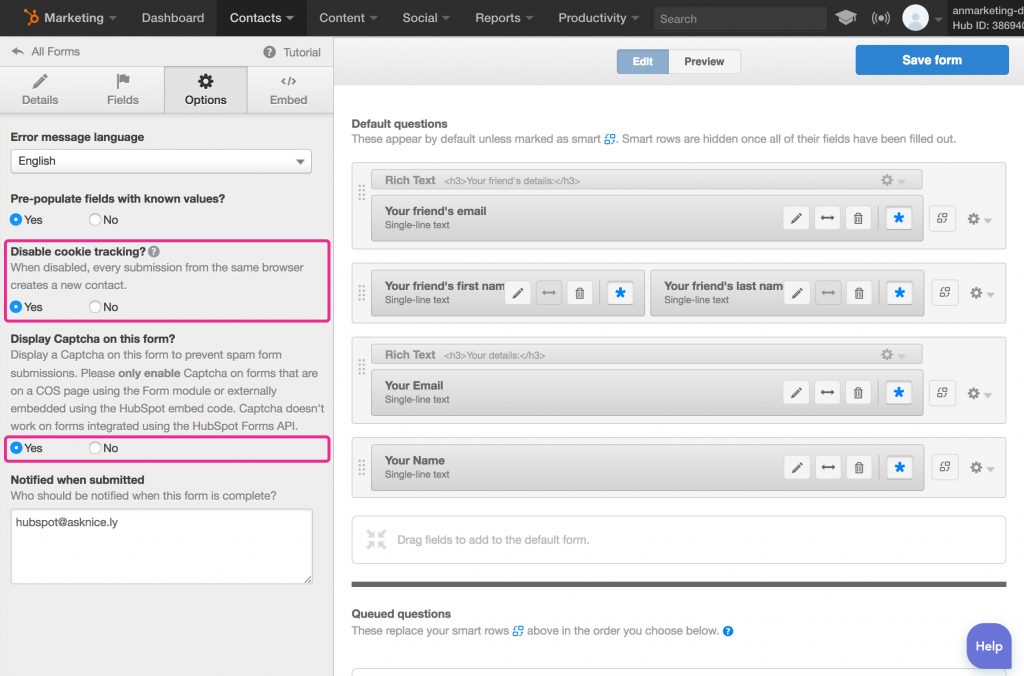Viewport: 1024px width, 676px height.
Task: Open the Reports menu
Action: 504,18
